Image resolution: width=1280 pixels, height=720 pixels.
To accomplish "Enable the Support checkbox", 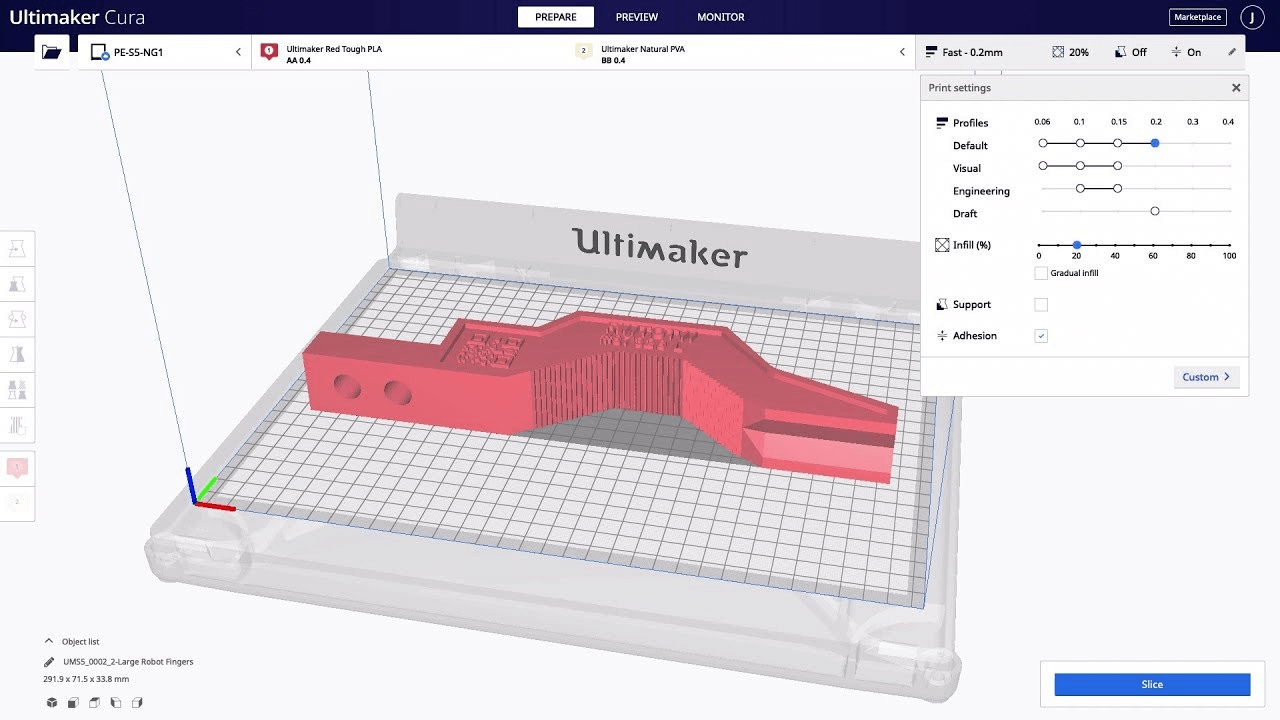I will tap(1041, 305).
